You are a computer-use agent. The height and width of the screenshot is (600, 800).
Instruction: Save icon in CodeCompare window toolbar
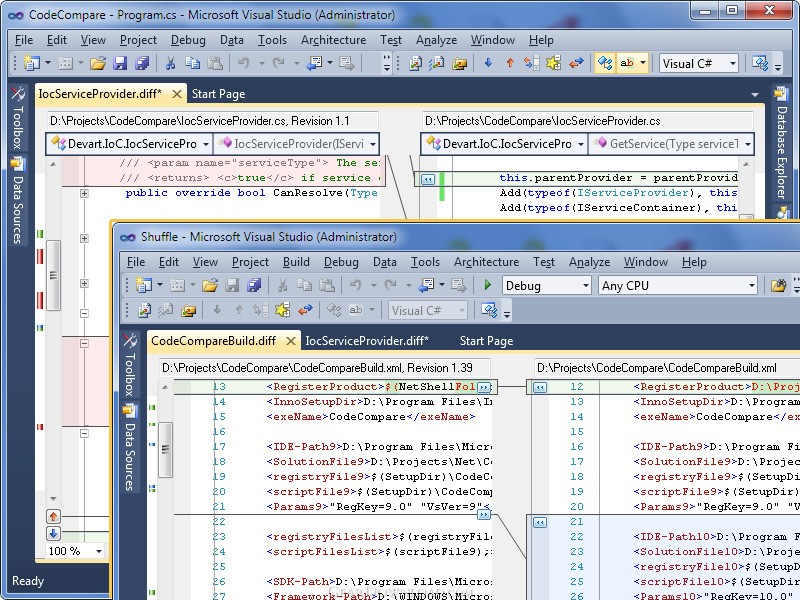tap(120, 63)
